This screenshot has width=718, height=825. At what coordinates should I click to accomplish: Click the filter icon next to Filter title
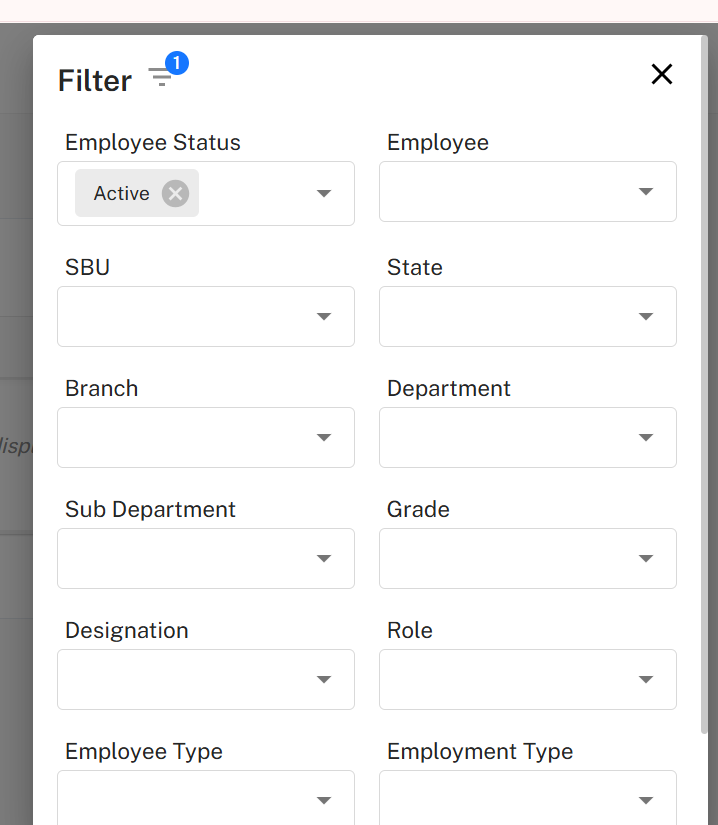[x=160, y=77]
